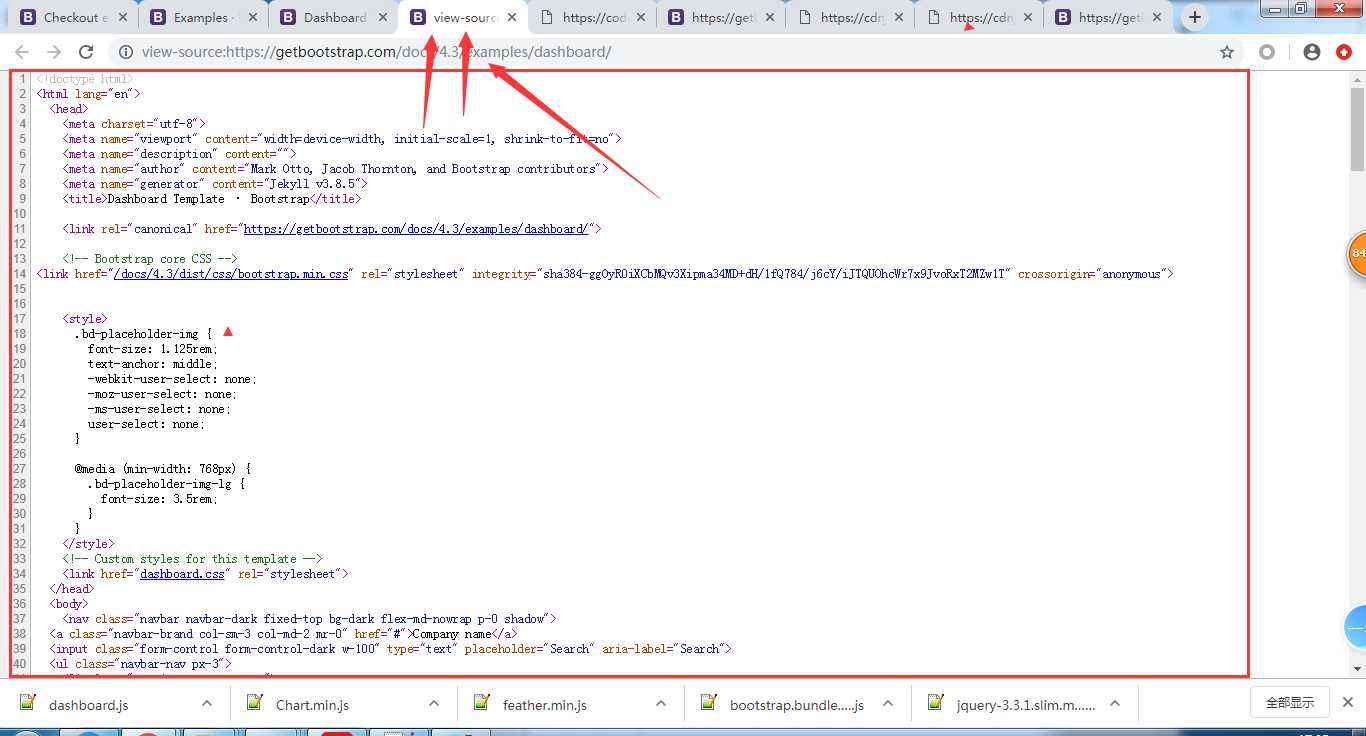The width and height of the screenshot is (1366, 736).
Task: Click 'font-size: 1.125rem;' line
Action: point(153,349)
